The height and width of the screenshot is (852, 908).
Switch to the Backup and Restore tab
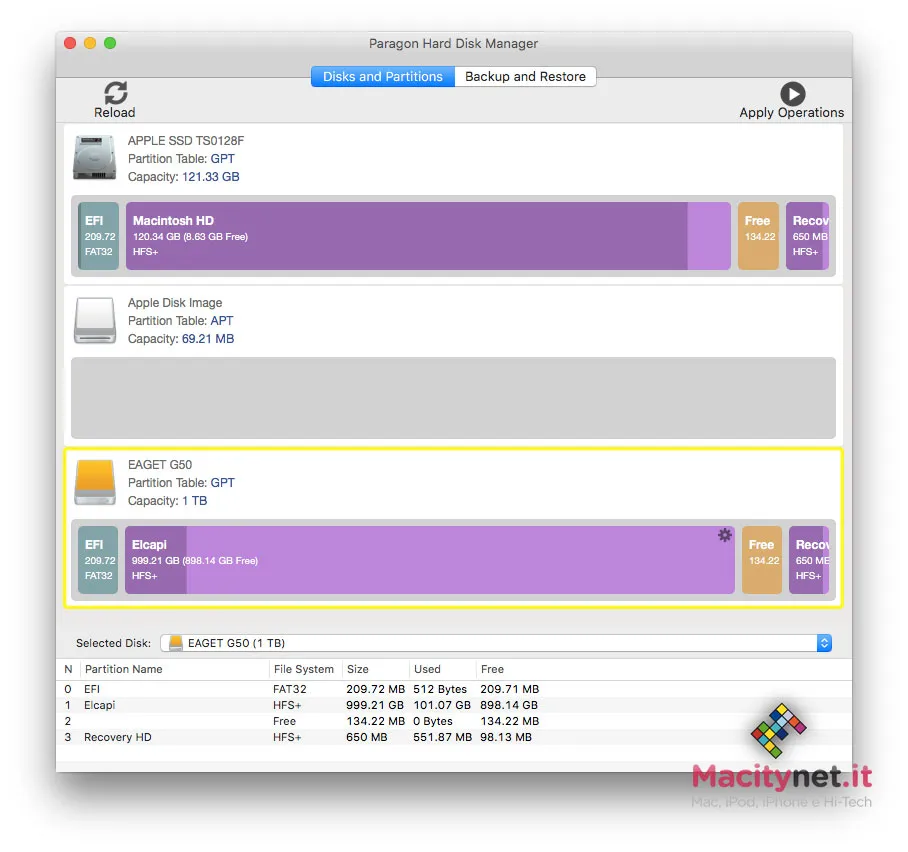[x=525, y=76]
